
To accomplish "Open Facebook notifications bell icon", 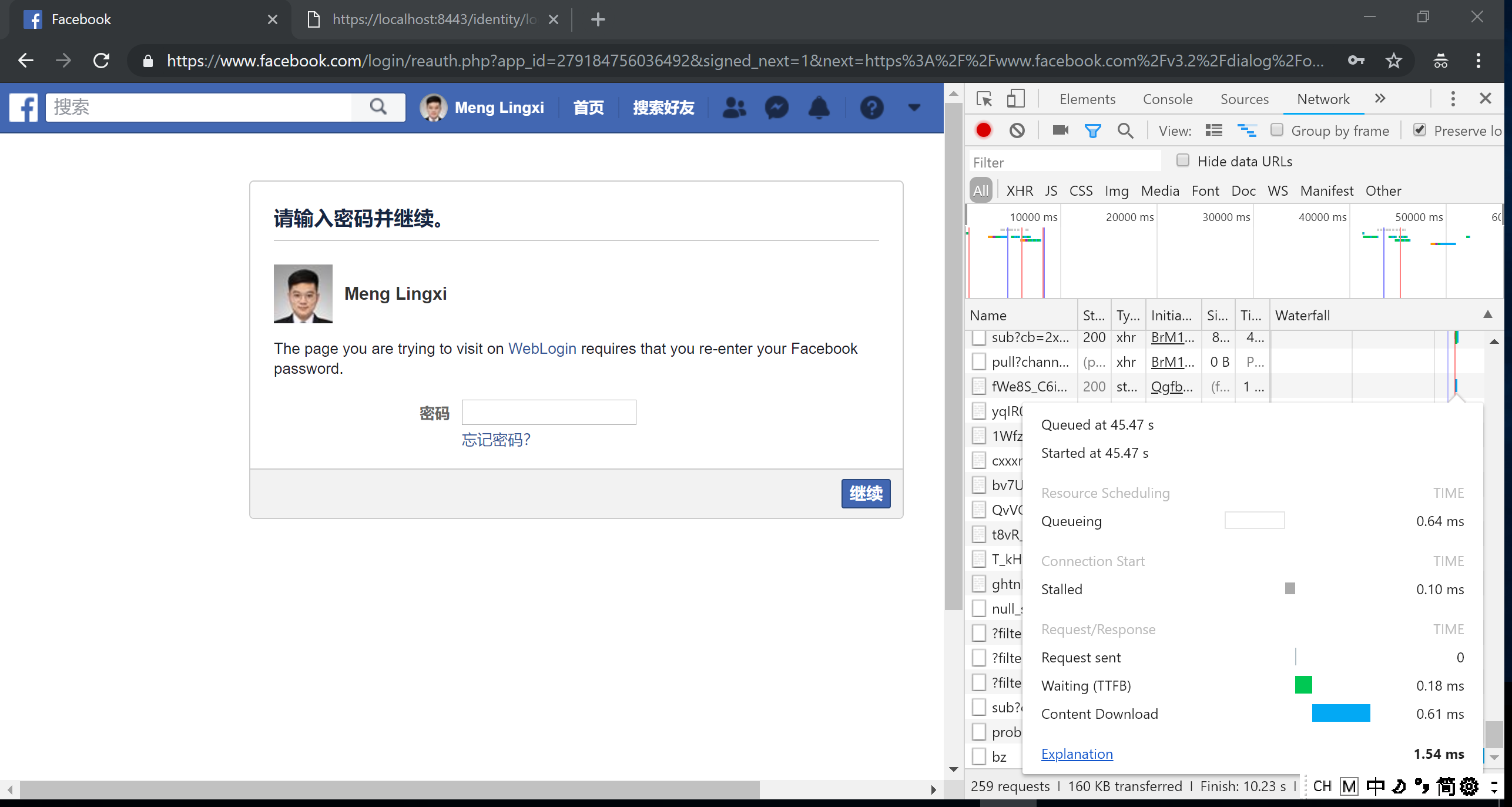I will tap(819, 108).
